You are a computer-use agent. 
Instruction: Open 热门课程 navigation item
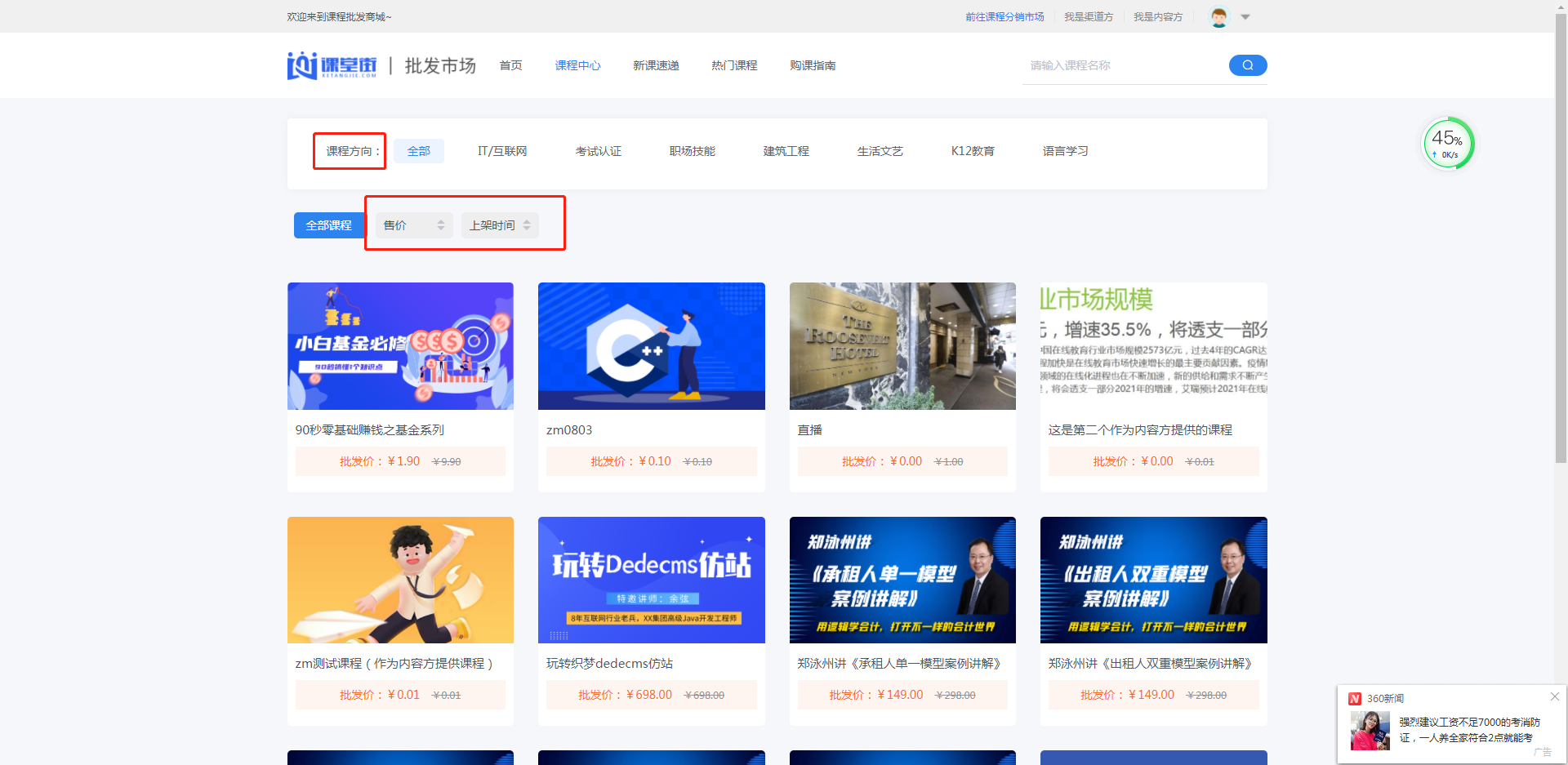pos(735,65)
